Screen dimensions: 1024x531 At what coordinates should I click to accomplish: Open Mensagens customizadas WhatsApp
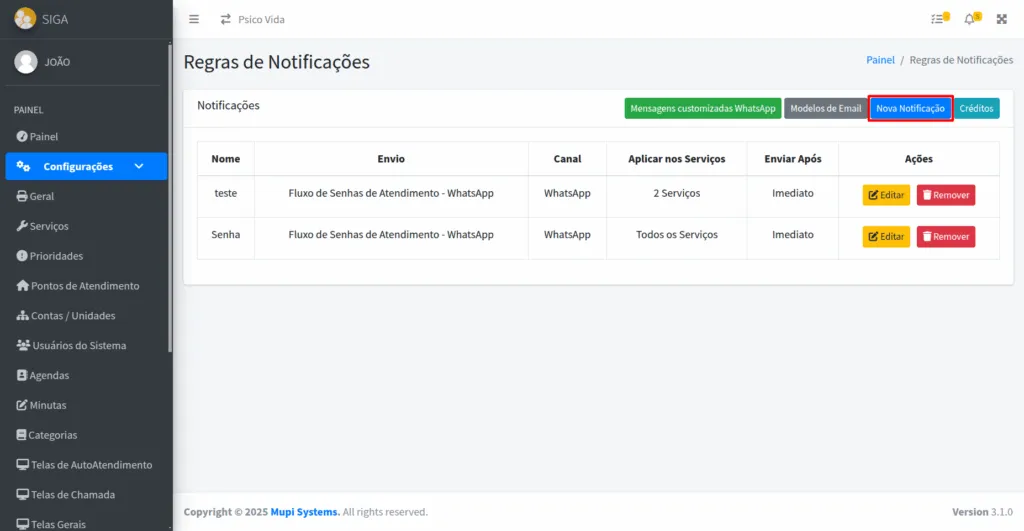point(702,108)
